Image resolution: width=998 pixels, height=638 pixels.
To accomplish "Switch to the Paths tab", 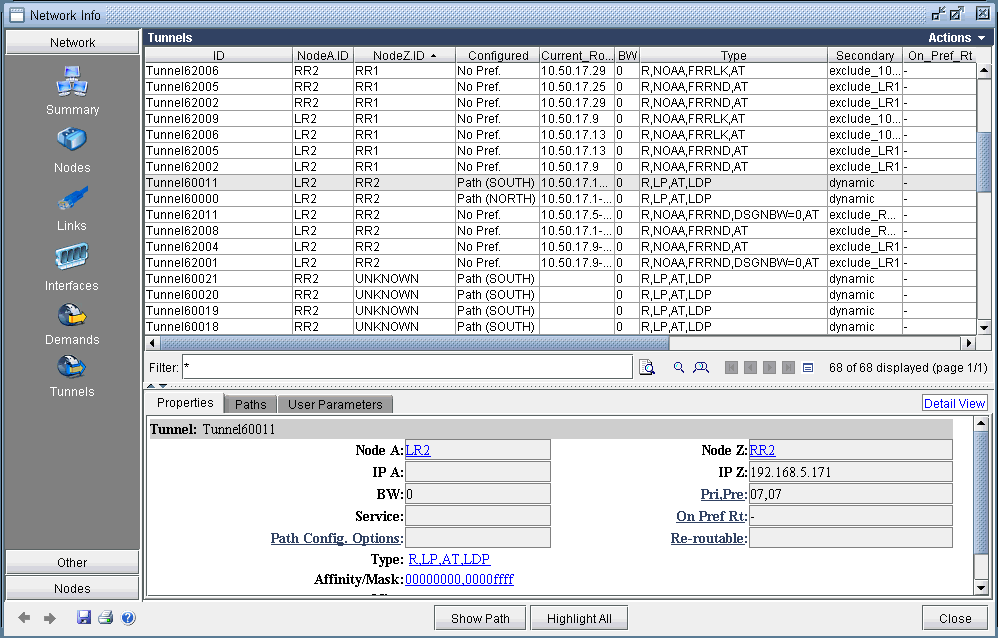I will click(x=250, y=405).
